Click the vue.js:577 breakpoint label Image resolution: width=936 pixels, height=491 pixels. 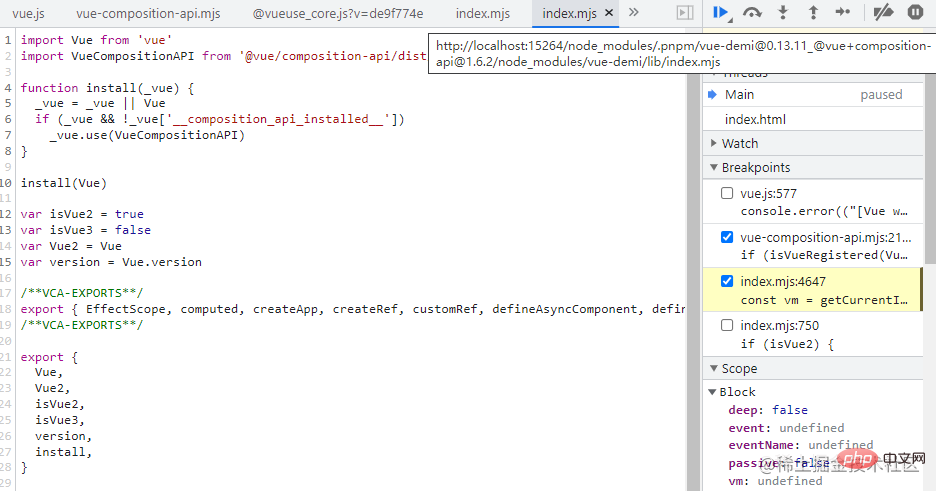(768, 193)
